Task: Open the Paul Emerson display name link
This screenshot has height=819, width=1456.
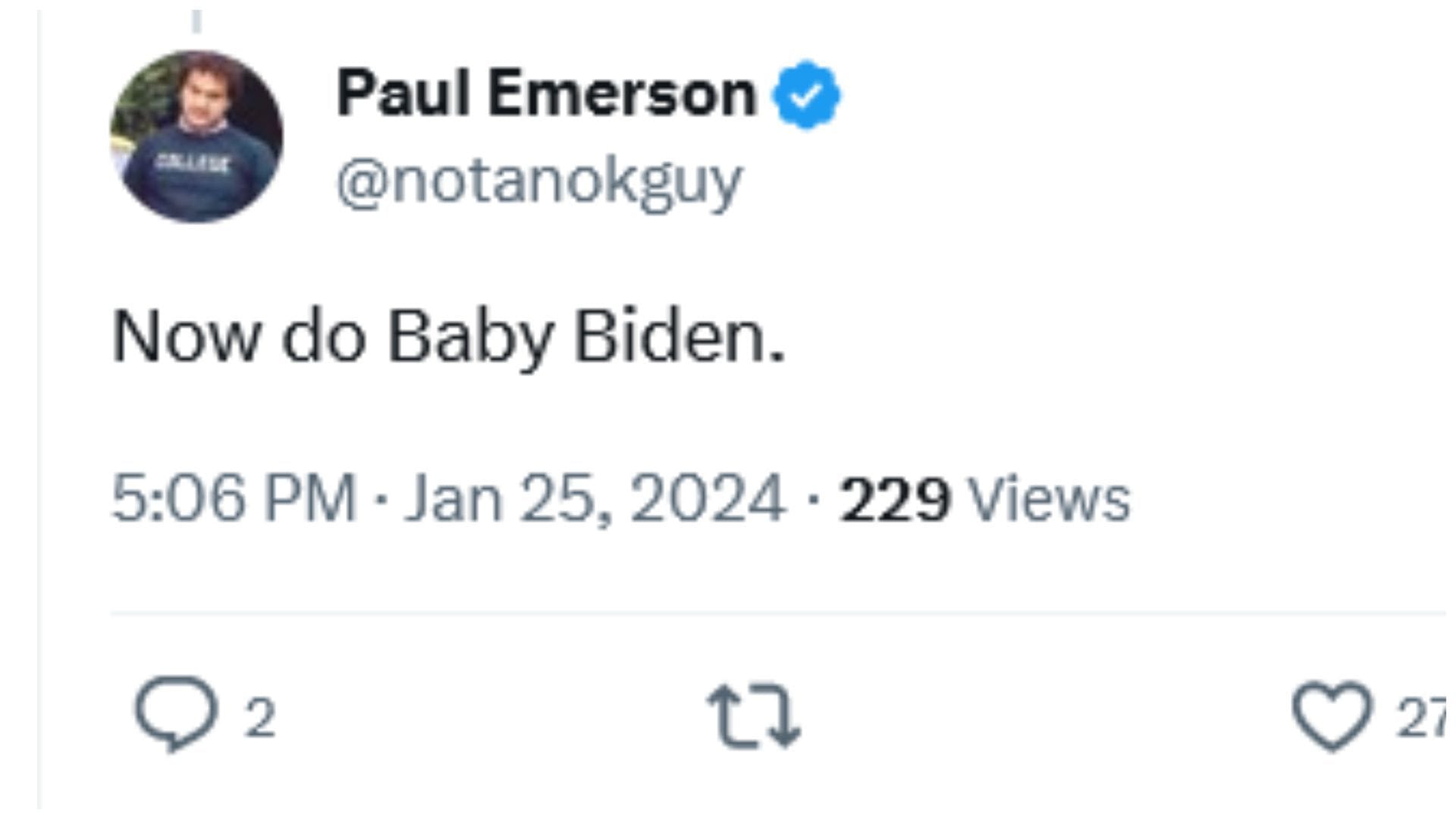Action: (546, 94)
